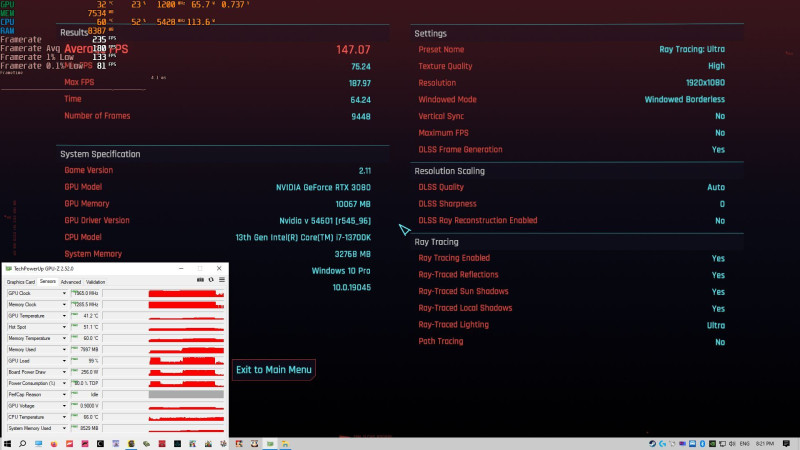800x450 pixels.
Task: Open the Board Power Draw dropdown
Action: [x=64, y=372]
